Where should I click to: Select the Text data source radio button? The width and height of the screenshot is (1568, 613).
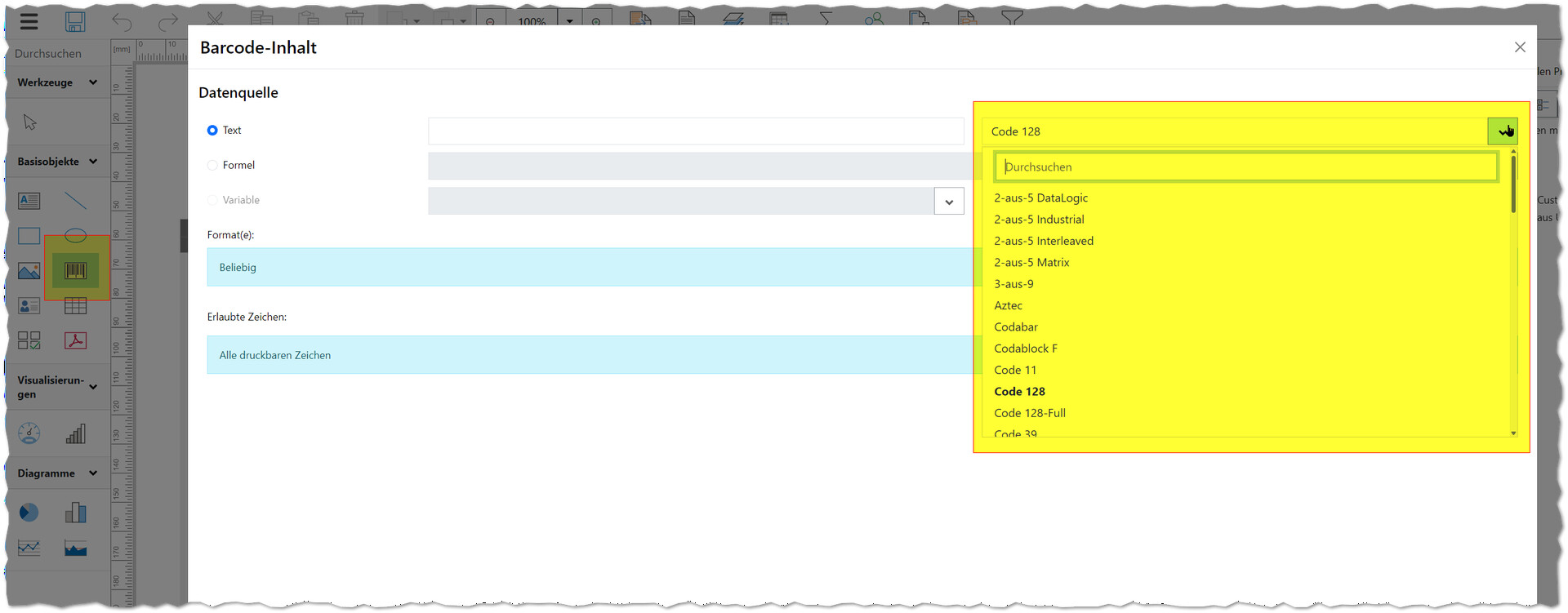click(212, 131)
